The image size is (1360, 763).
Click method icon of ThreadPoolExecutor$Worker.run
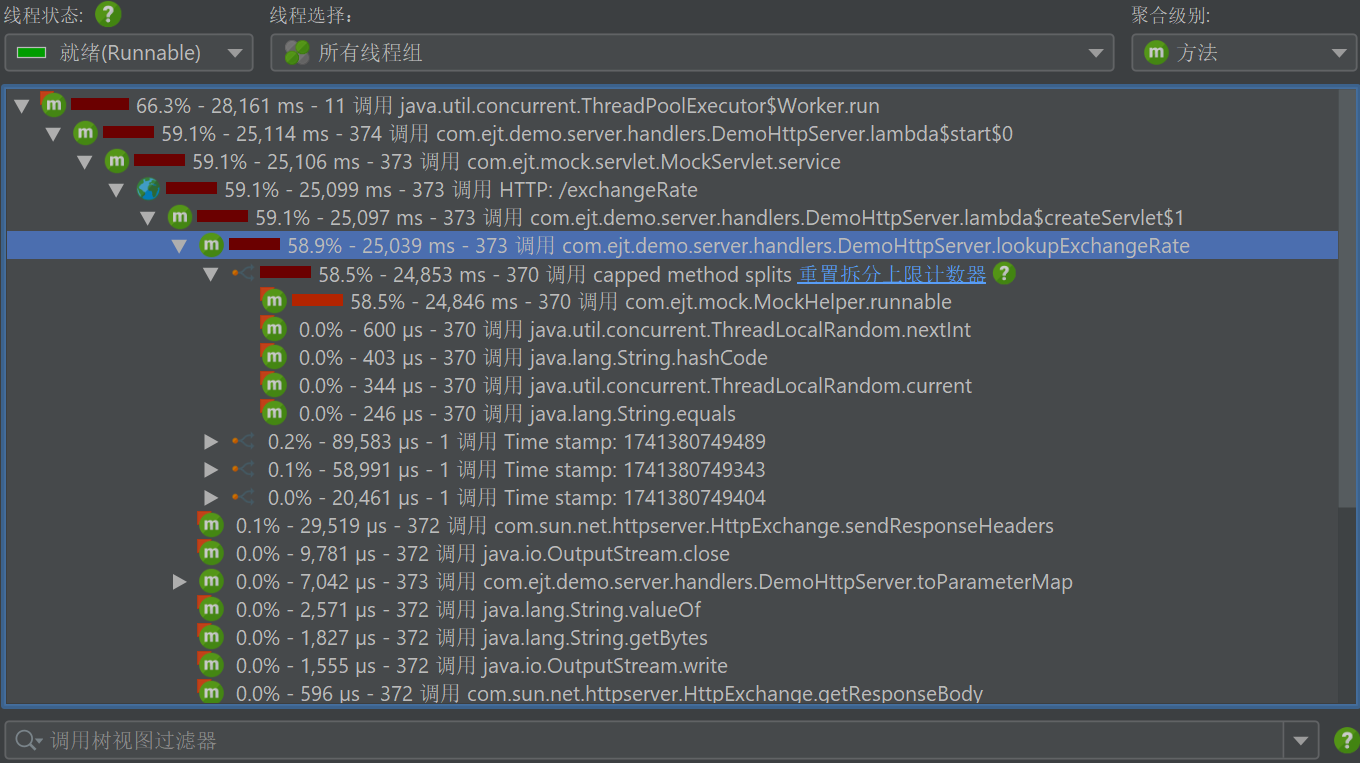53,105
